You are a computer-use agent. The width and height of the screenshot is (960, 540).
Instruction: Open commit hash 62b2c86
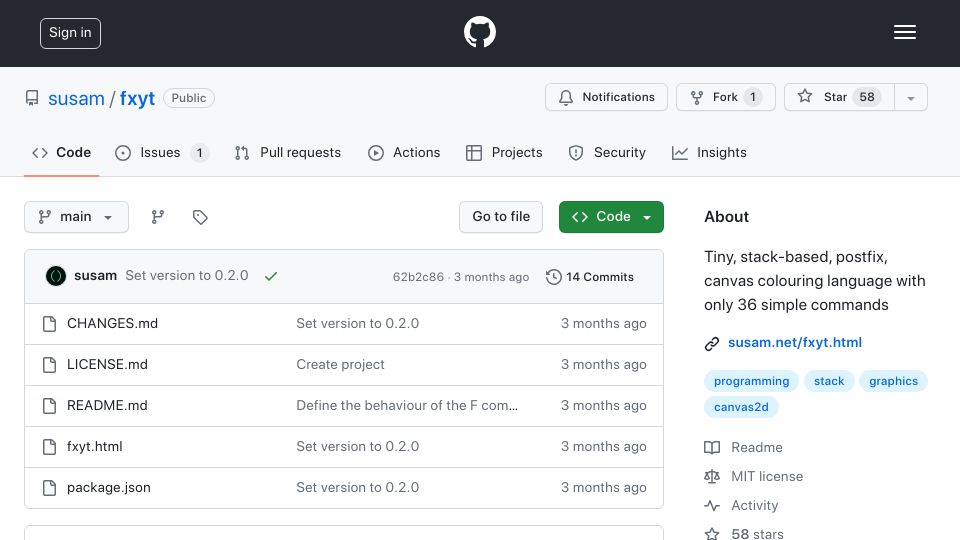tap(418, 277)
